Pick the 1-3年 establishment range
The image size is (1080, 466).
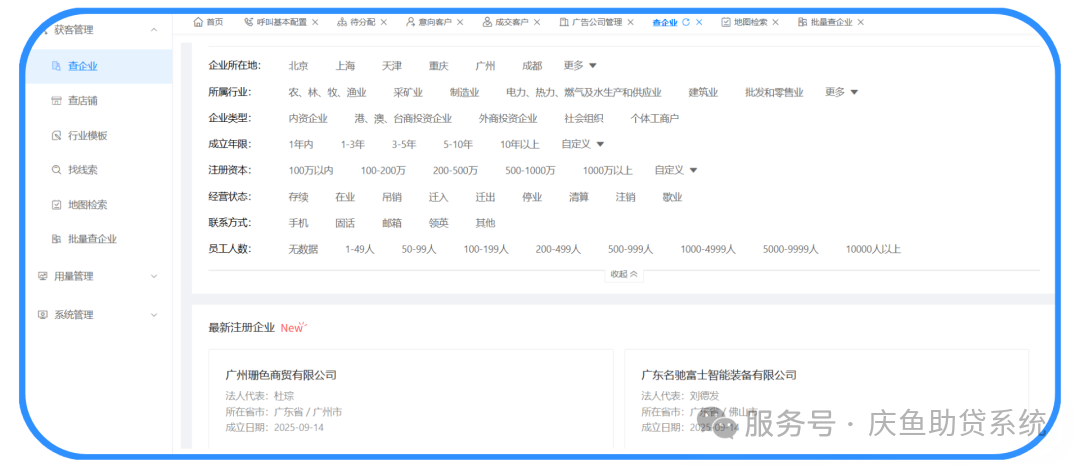click(x=353, y=145)
